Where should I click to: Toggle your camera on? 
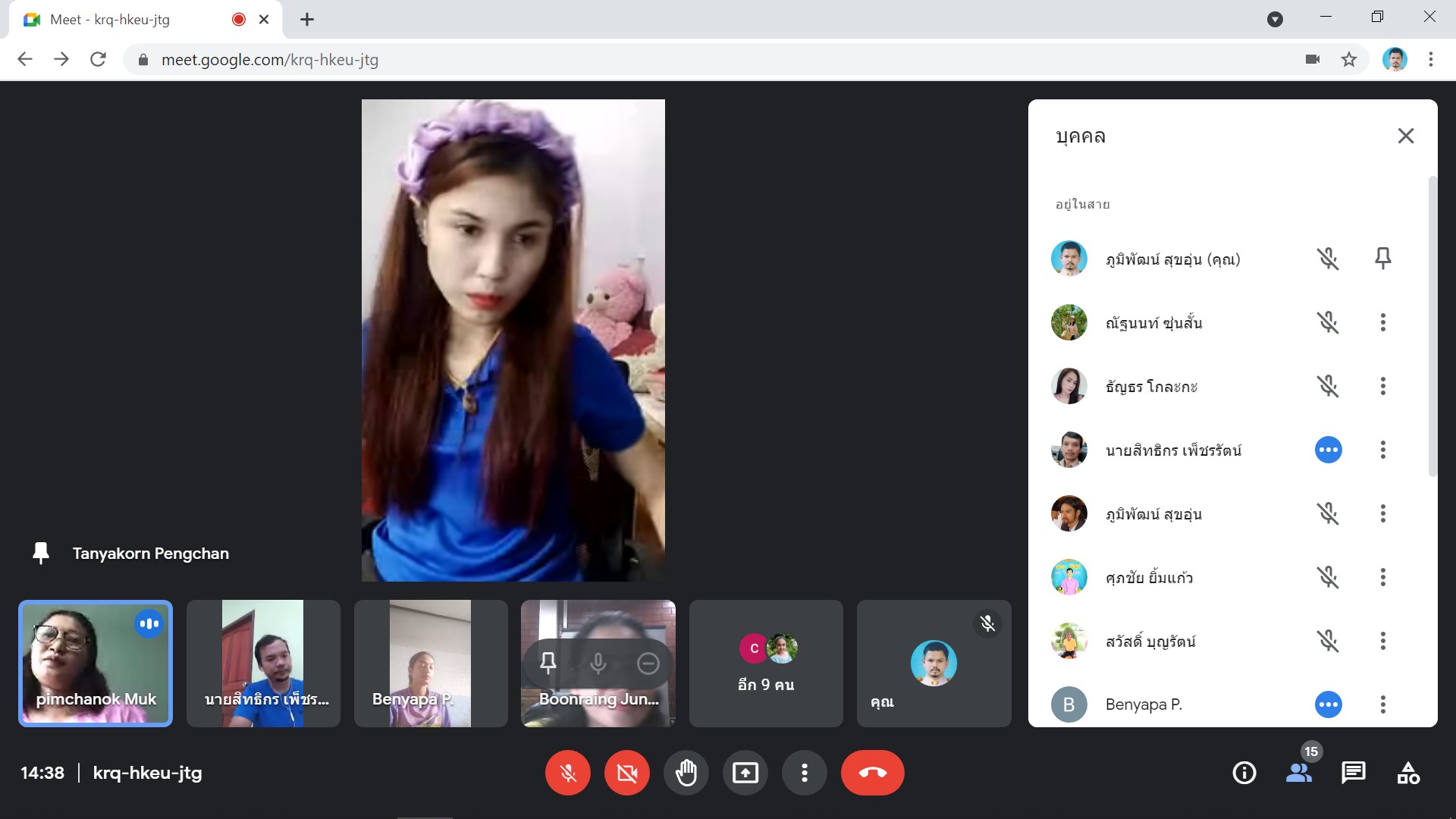626,773
